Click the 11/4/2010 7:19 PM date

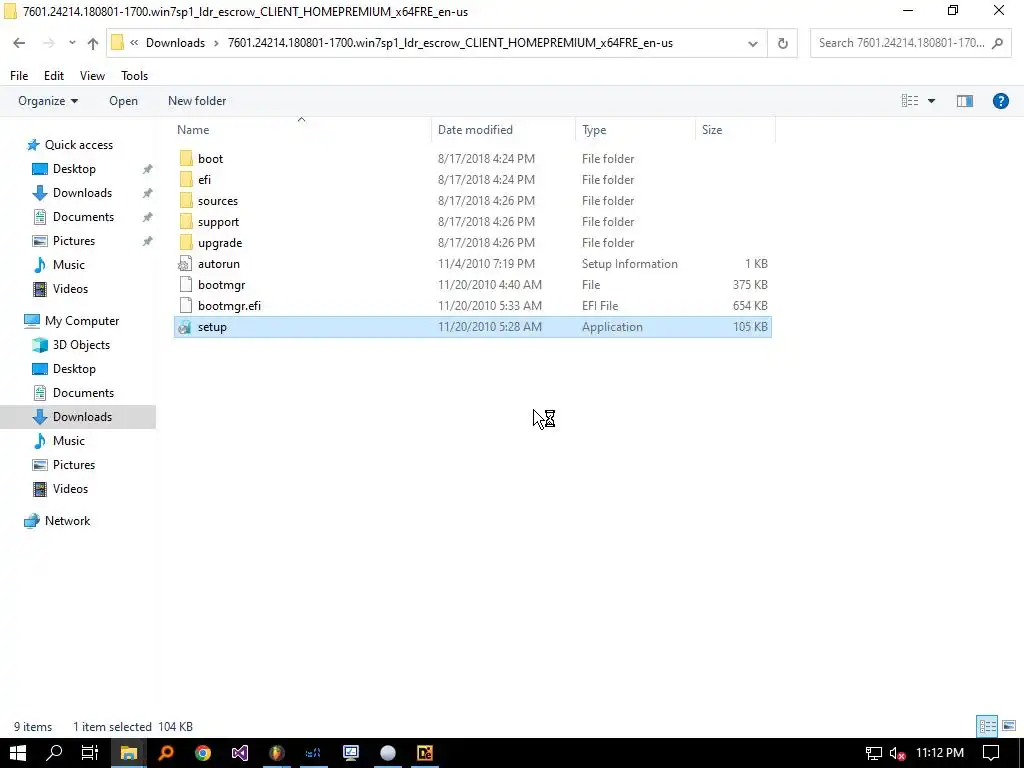486,264
